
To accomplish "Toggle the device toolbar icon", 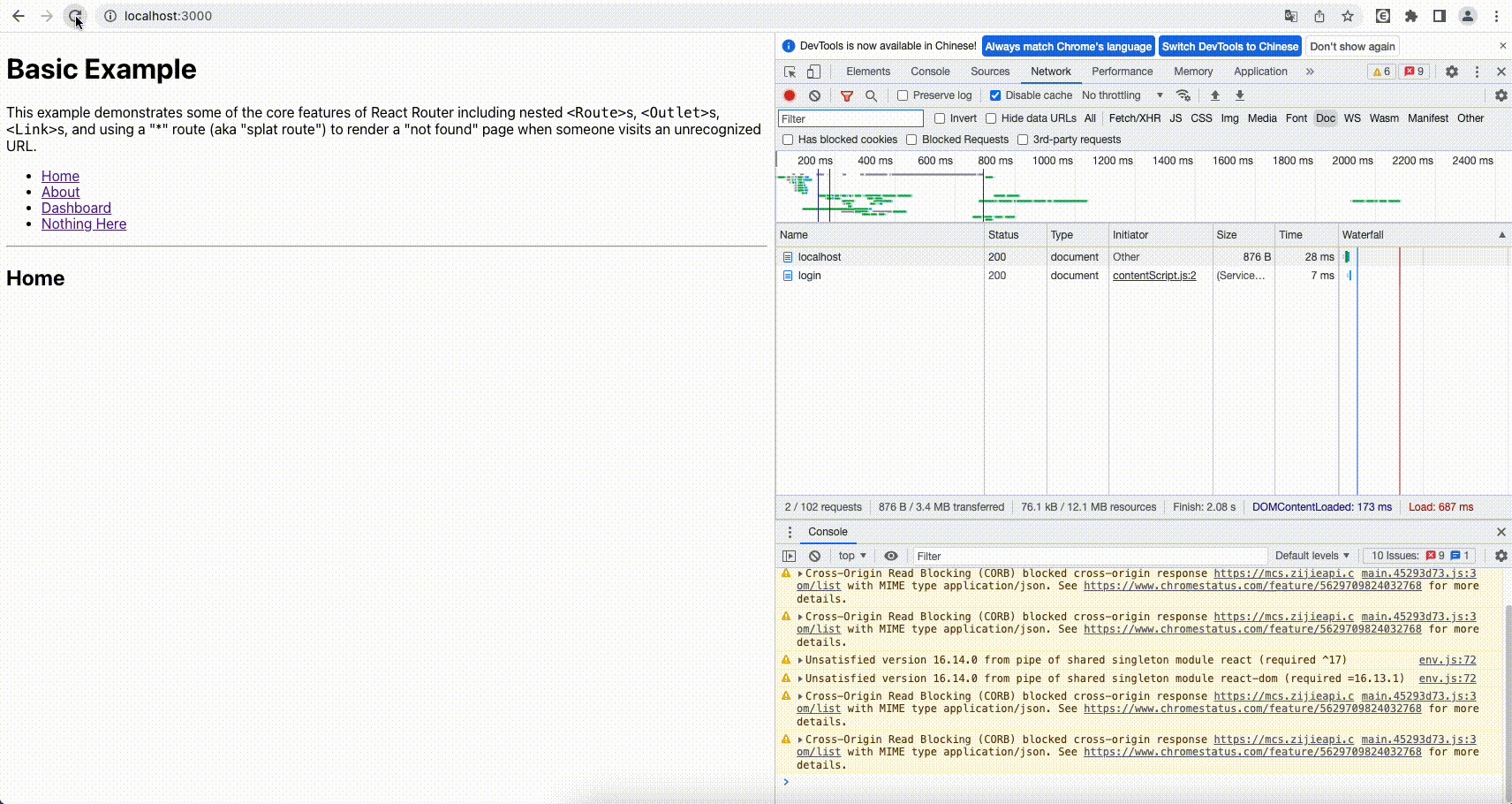I will [x=813, y=72].
